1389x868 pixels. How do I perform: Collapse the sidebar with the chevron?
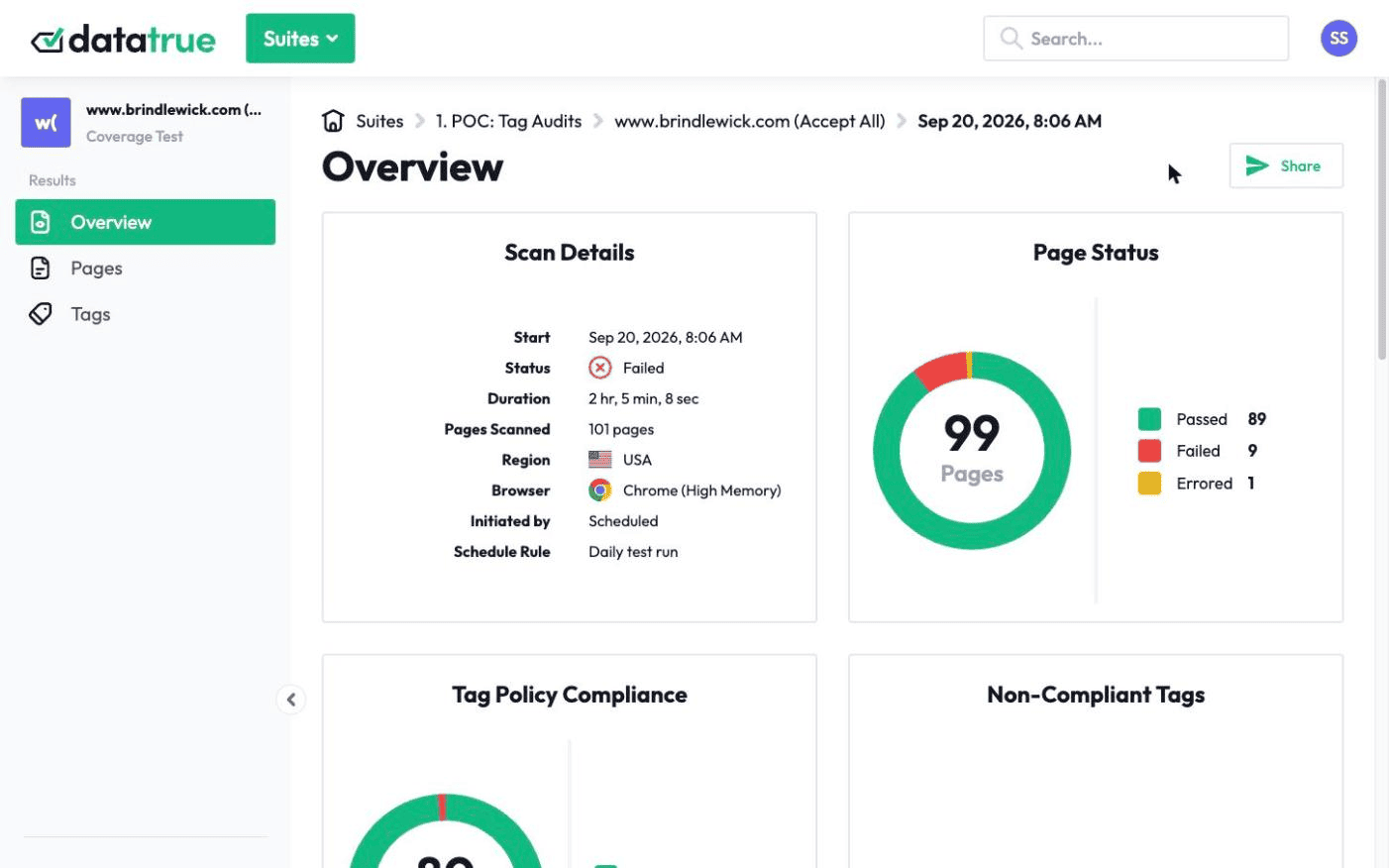pos(290,700)
